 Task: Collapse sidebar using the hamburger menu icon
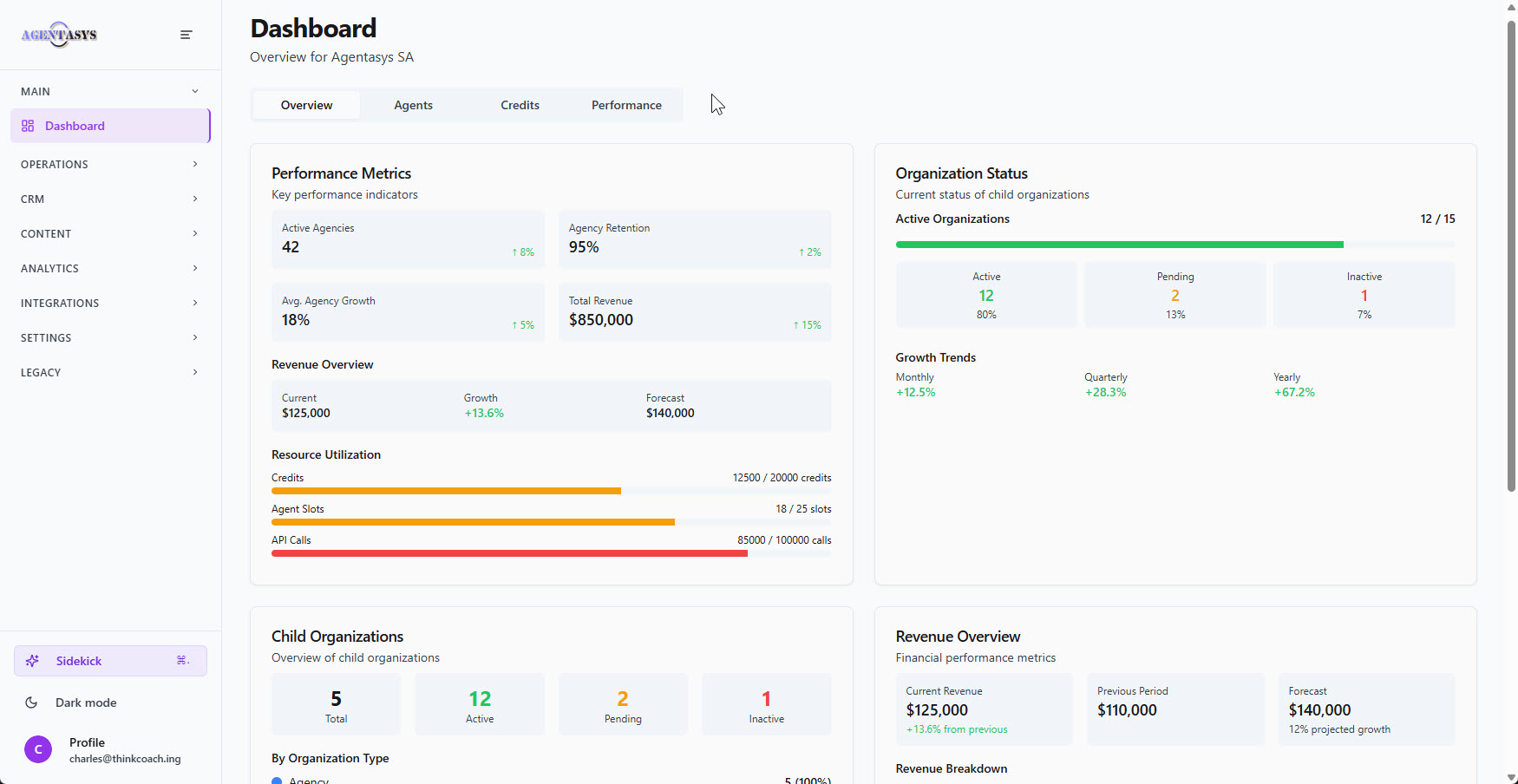click(186, 35)
